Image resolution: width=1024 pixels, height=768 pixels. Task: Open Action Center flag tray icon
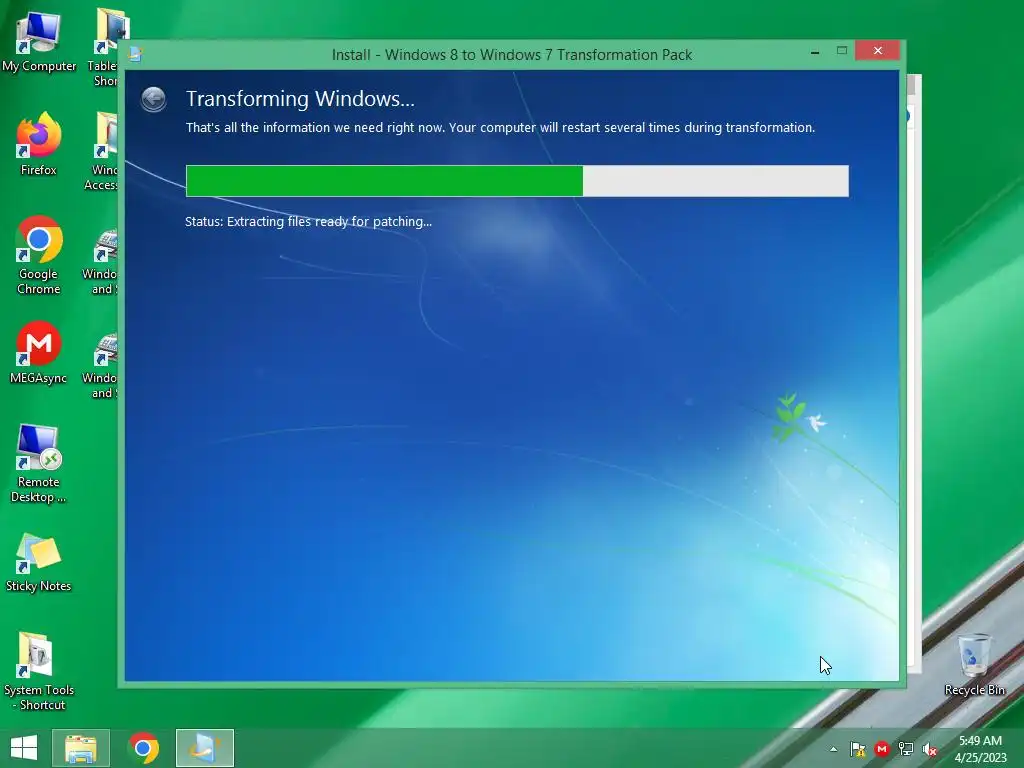[858, 749]
